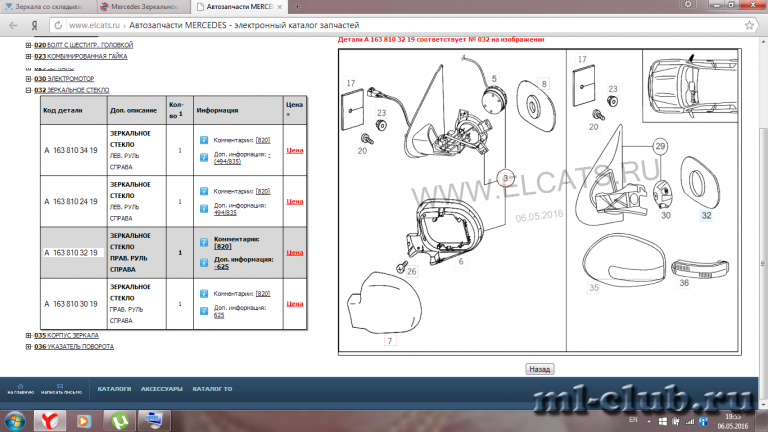768x432 pixels.
Task: Open the 030 Электромотор link
Action: [64, 79]
